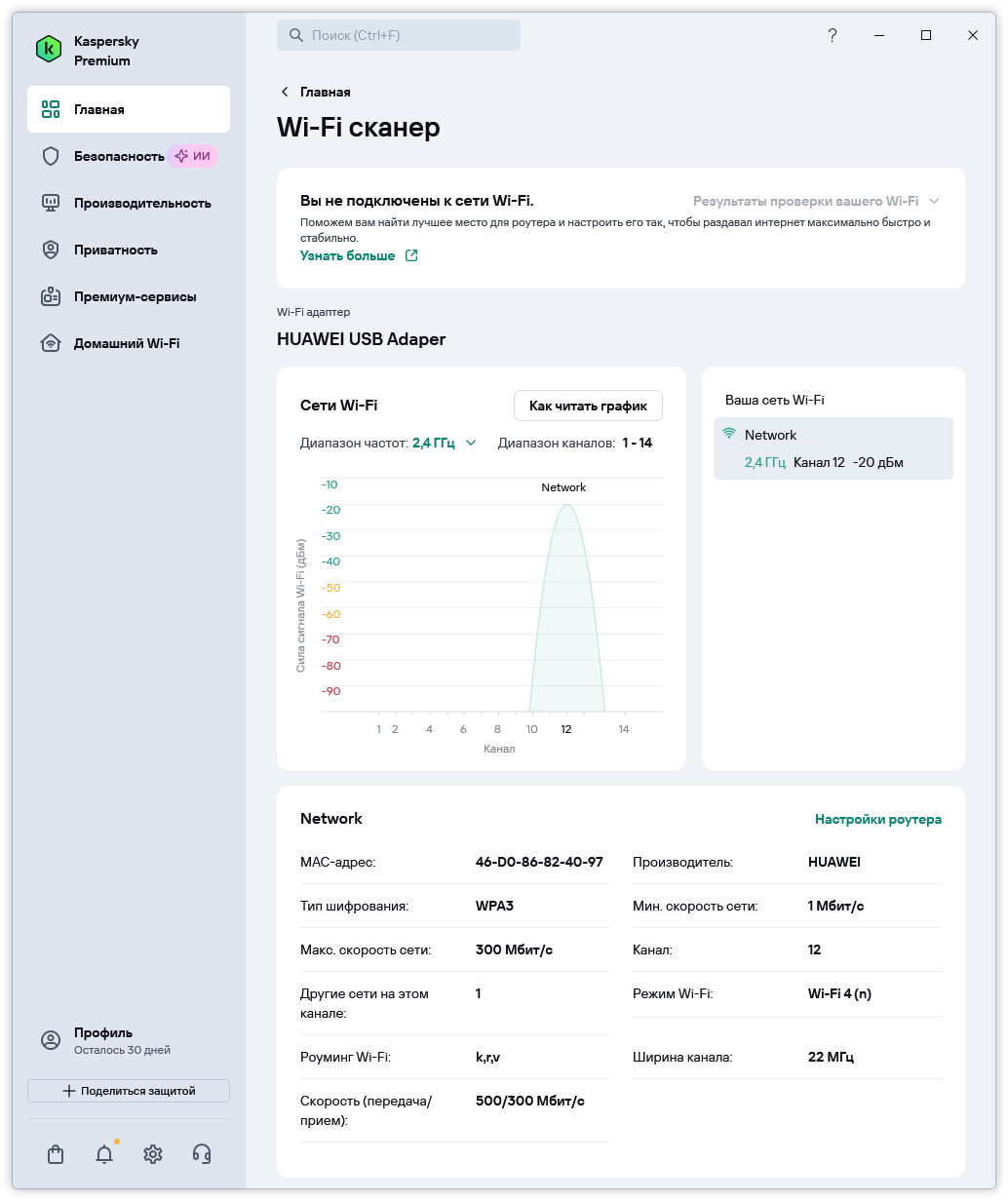Click the Kaspersky Premium logo icon
1008x1201 pixels.
click(49, 49)
